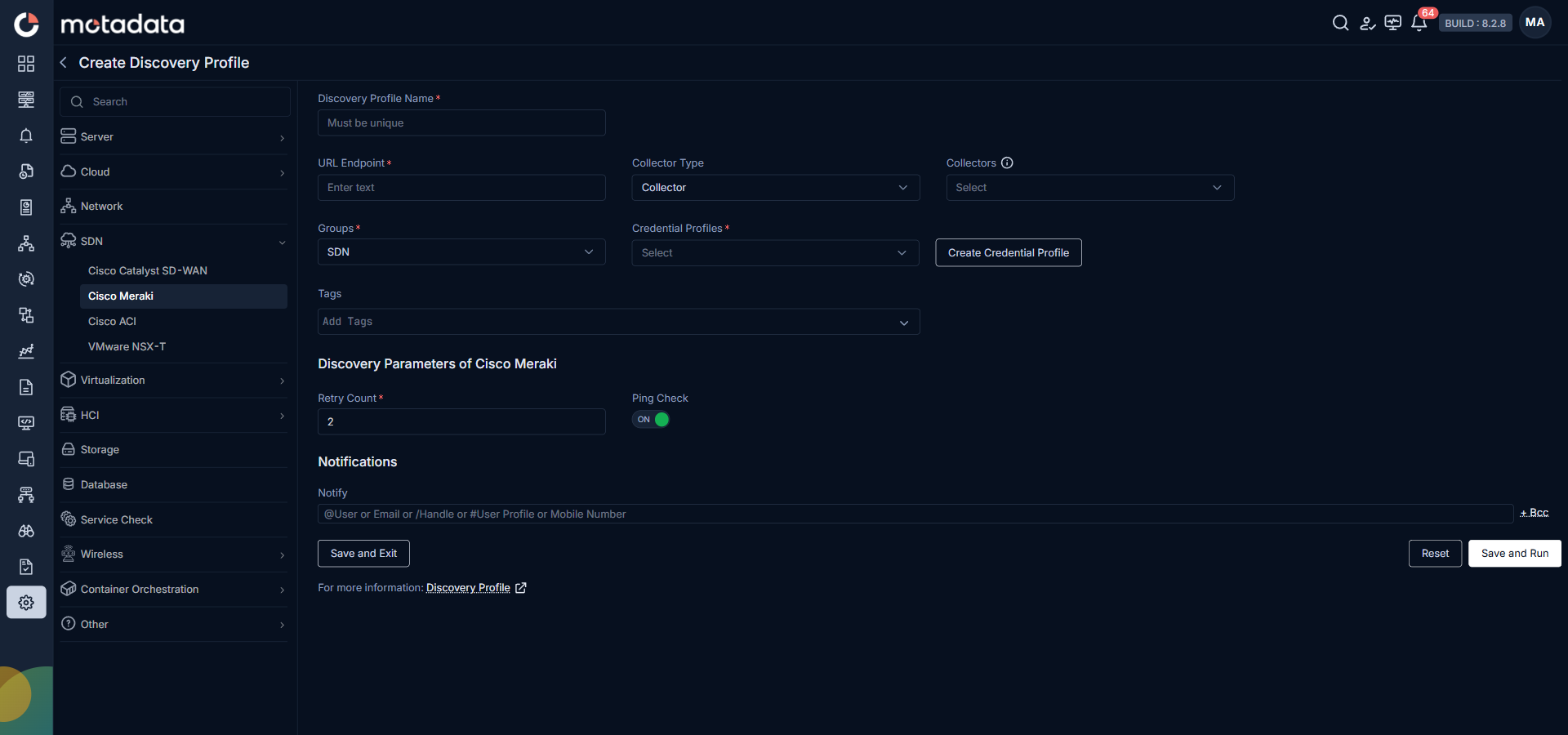Open the trend chart icon in left rail

point(26,351)
